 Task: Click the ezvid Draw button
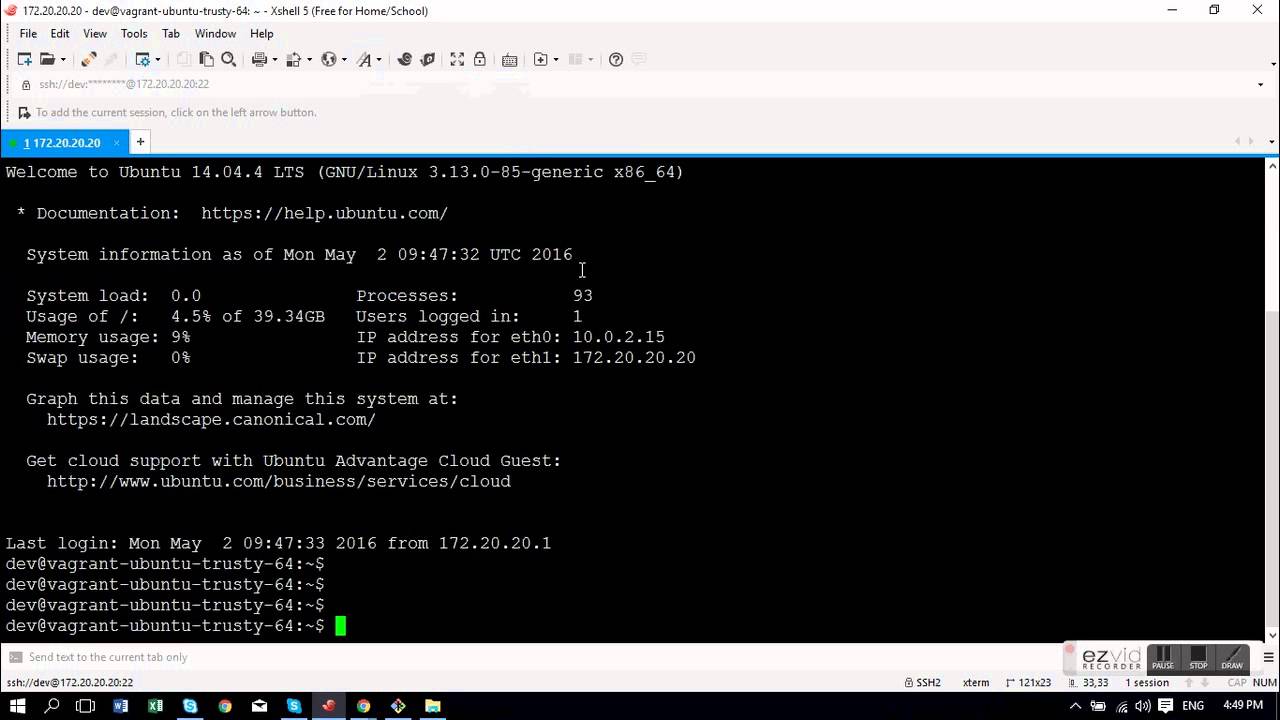pyautogui.click(x=1232, y=658)
